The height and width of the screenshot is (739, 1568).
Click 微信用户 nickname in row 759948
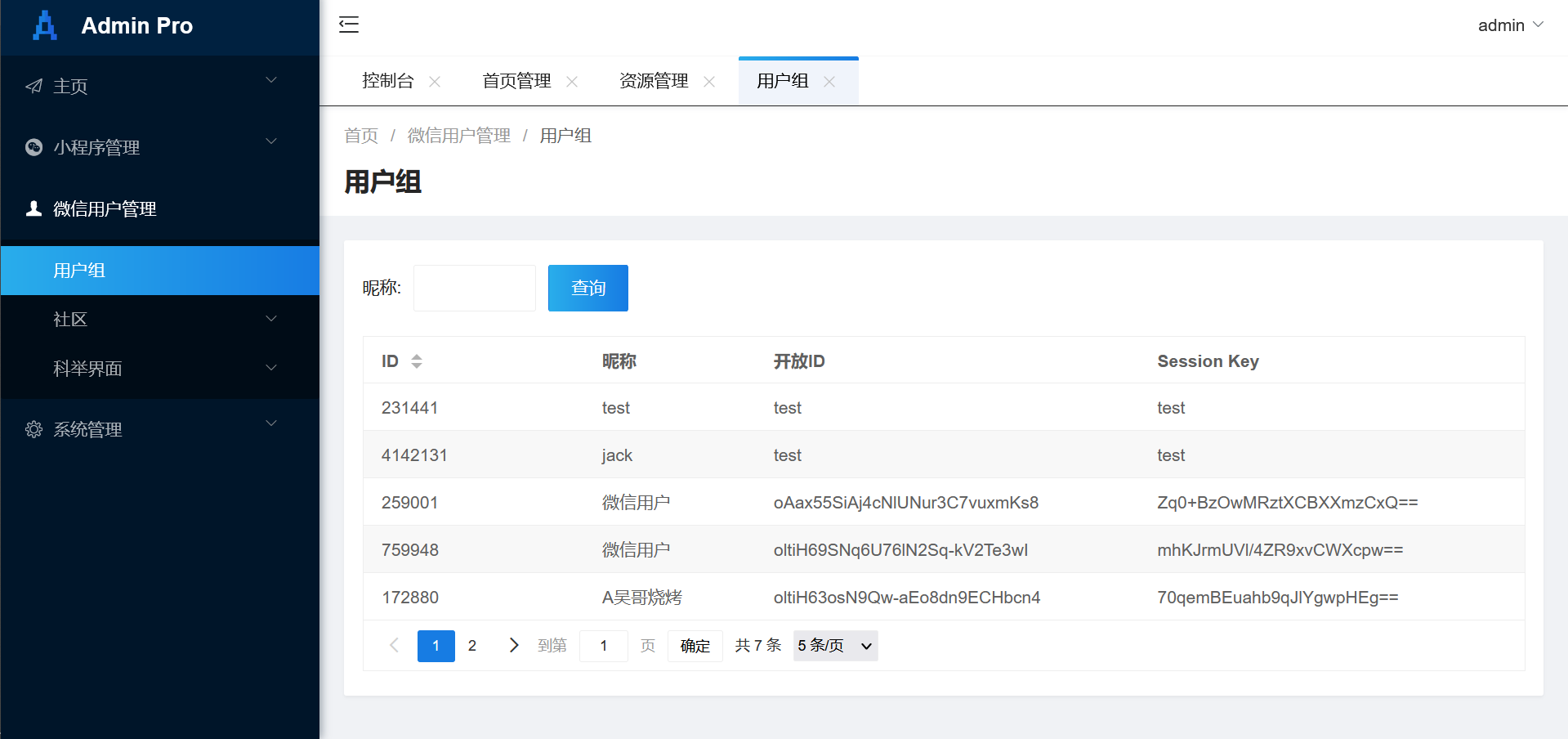click(x=637, y=550)
